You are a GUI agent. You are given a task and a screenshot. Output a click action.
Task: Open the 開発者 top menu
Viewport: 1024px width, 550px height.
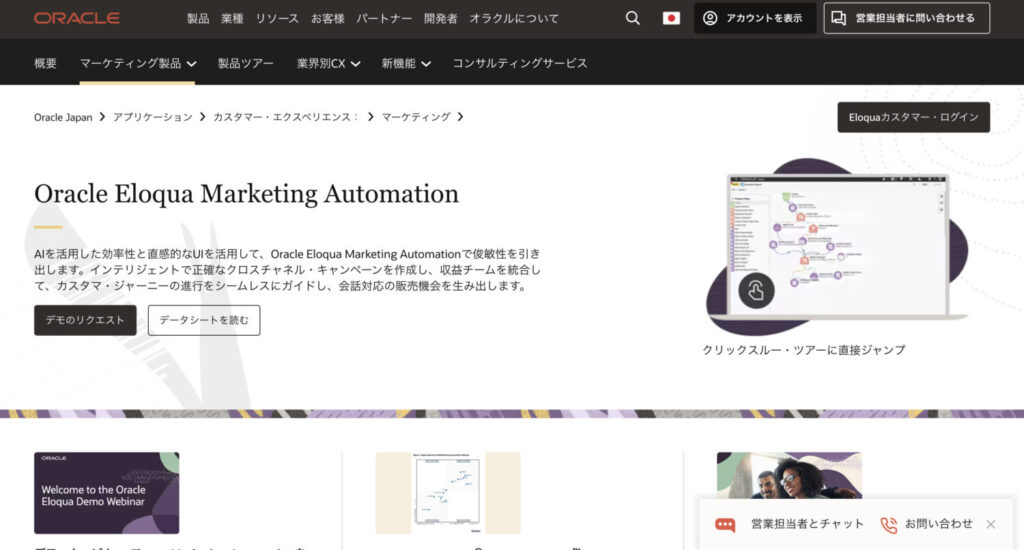[441, 18]
